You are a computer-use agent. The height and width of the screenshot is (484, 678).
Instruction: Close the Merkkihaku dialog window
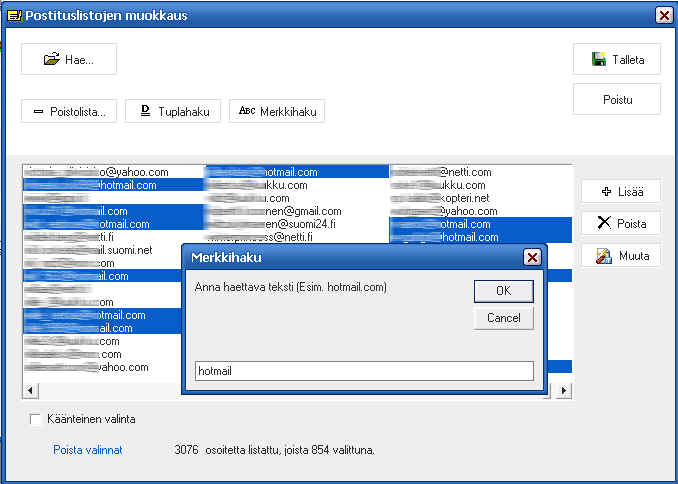tap(532, 257)
